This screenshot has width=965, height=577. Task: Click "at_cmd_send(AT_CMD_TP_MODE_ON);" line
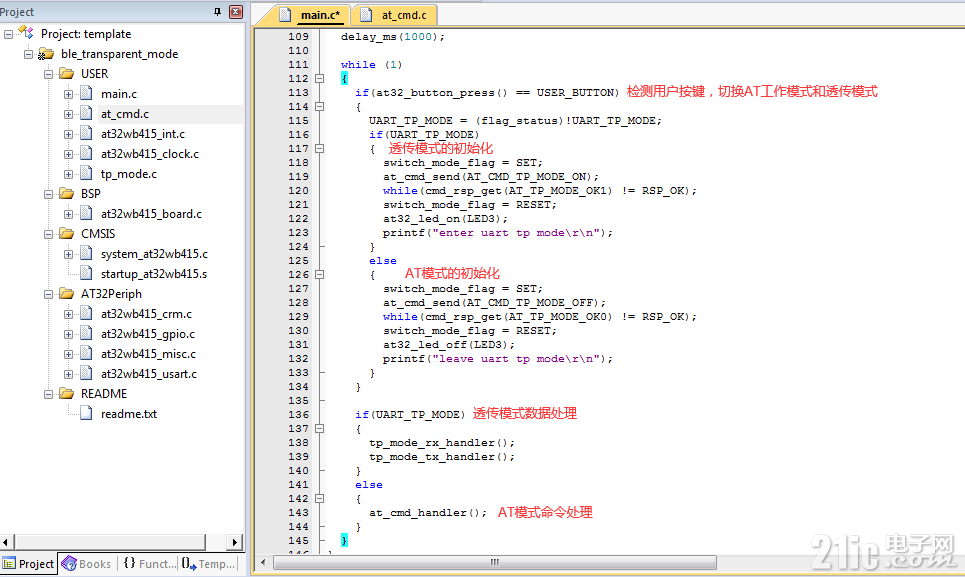click(x=491, y=177)
